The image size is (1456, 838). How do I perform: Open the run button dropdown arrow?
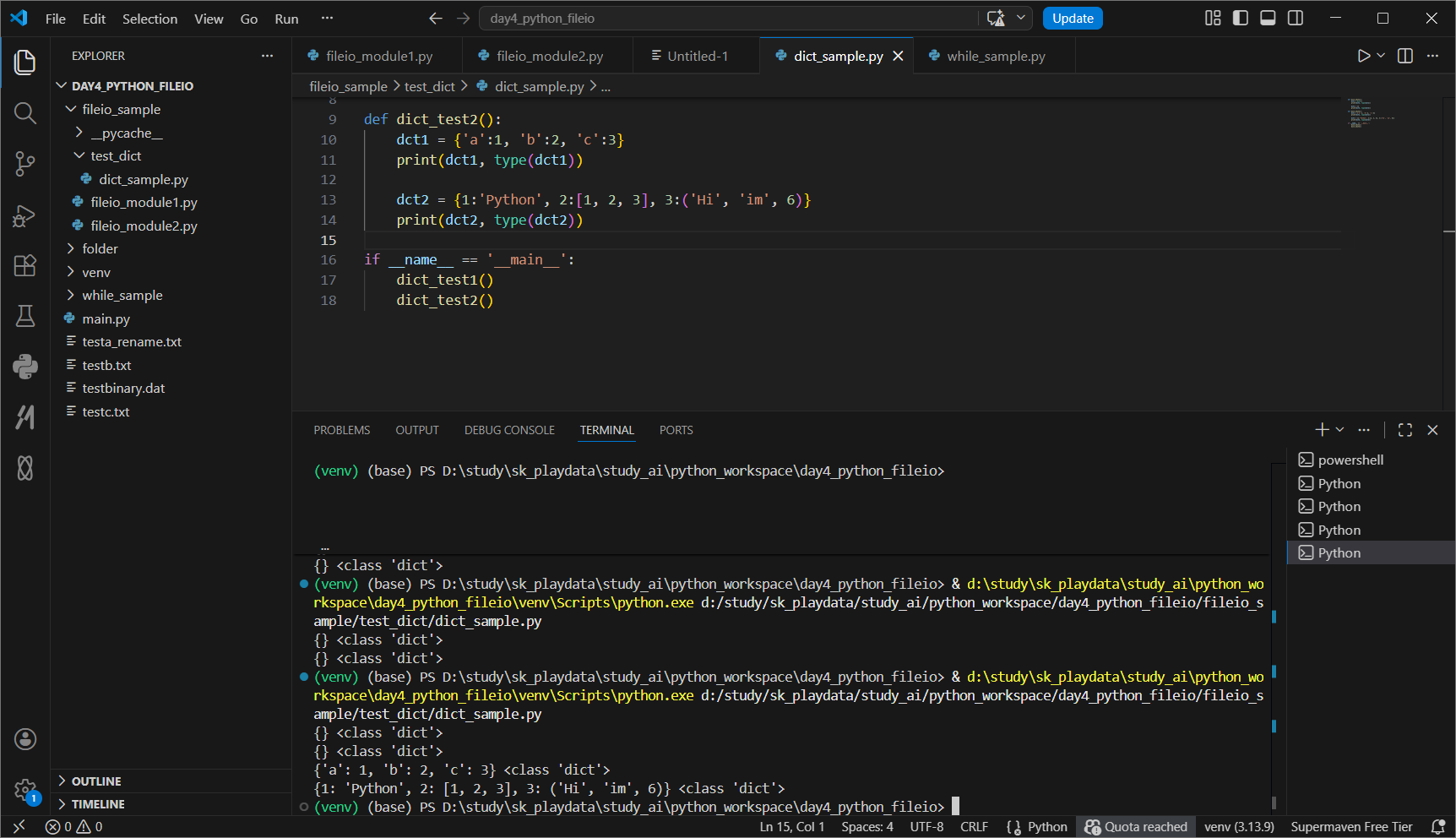tap(1381, 56)
